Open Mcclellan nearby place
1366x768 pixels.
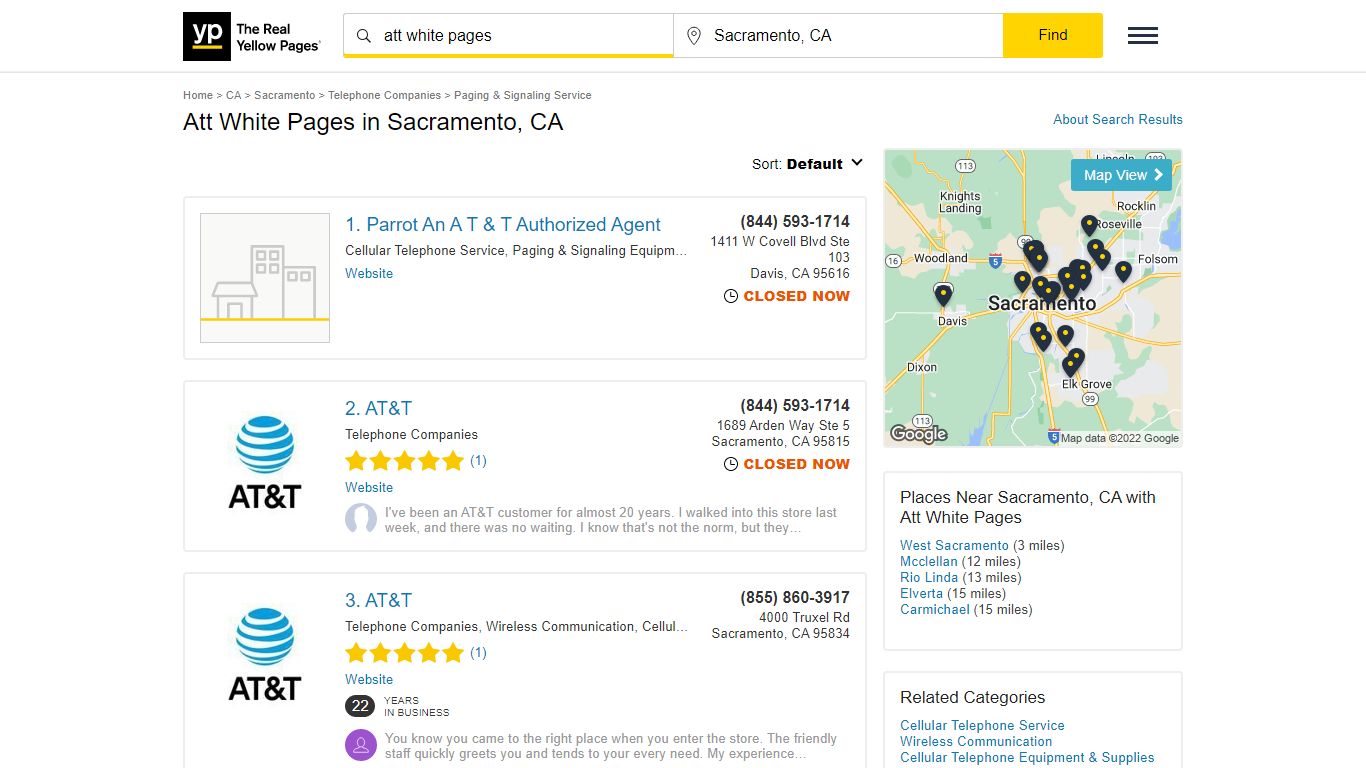(x=929, y=561)
